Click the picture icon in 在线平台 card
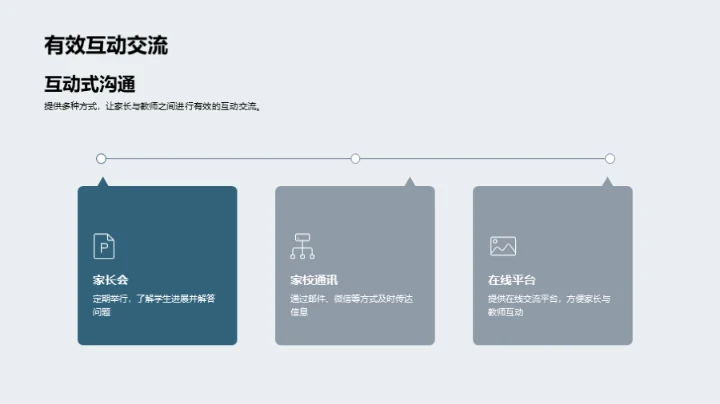 click(x=503, y=246)
